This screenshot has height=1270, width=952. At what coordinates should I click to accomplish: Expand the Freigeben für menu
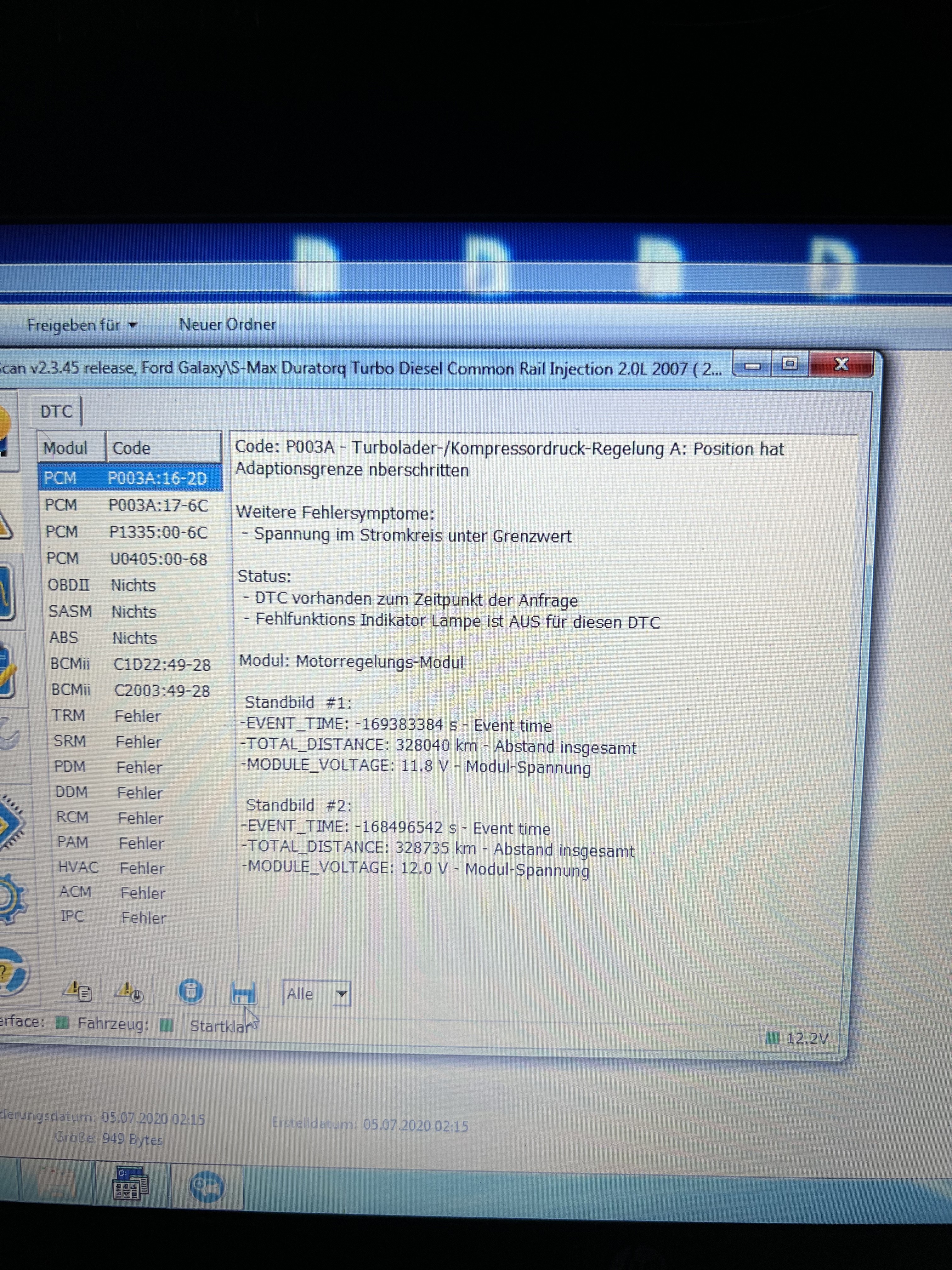click(82, 325)
